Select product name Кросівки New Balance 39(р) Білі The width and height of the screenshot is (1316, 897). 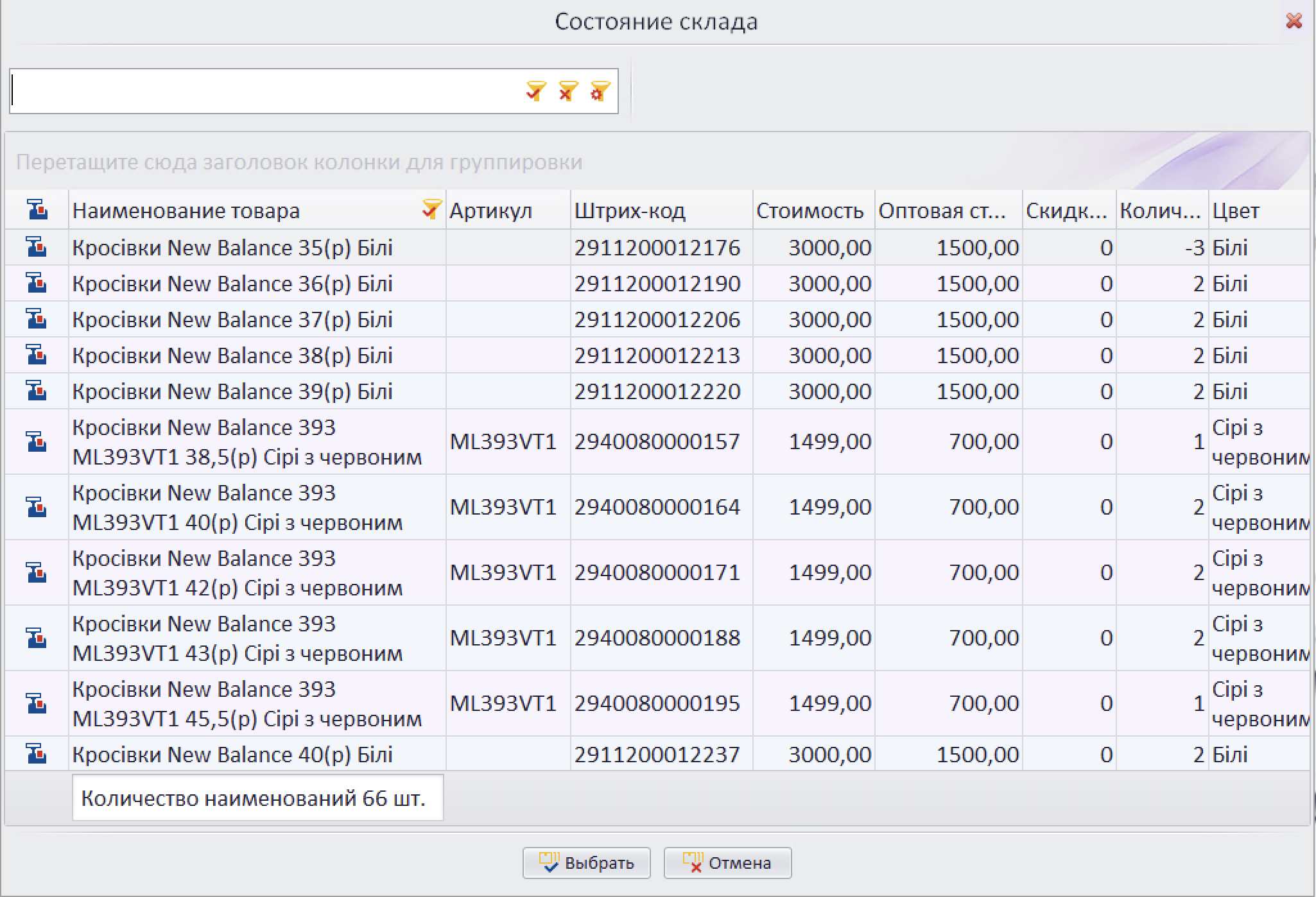pyautogui.click(x=232, y=391)
